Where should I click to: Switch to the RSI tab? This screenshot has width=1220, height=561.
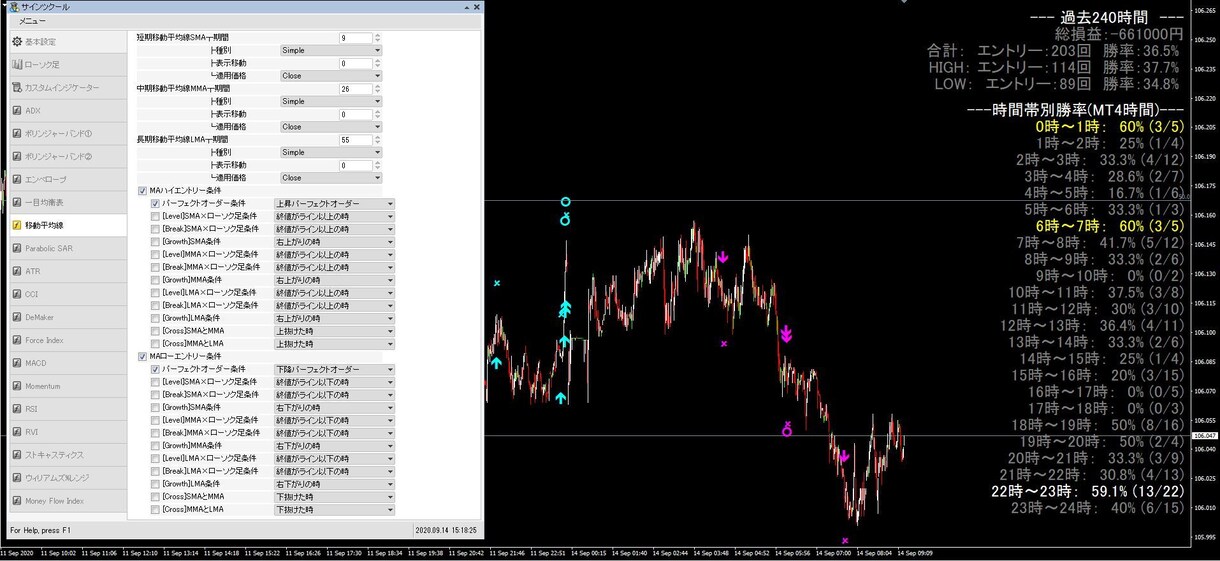coord(67,409)
